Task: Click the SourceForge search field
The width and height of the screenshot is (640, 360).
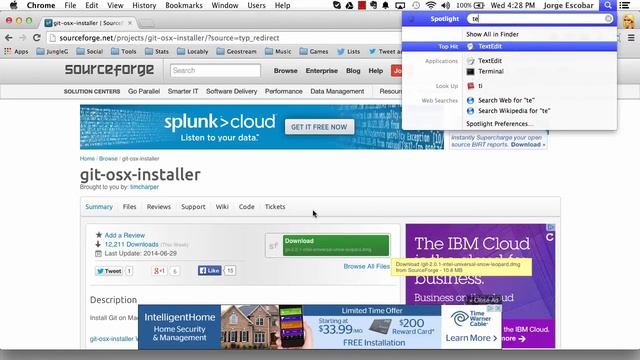Action: pyautogui.click(x=215, y=71)
